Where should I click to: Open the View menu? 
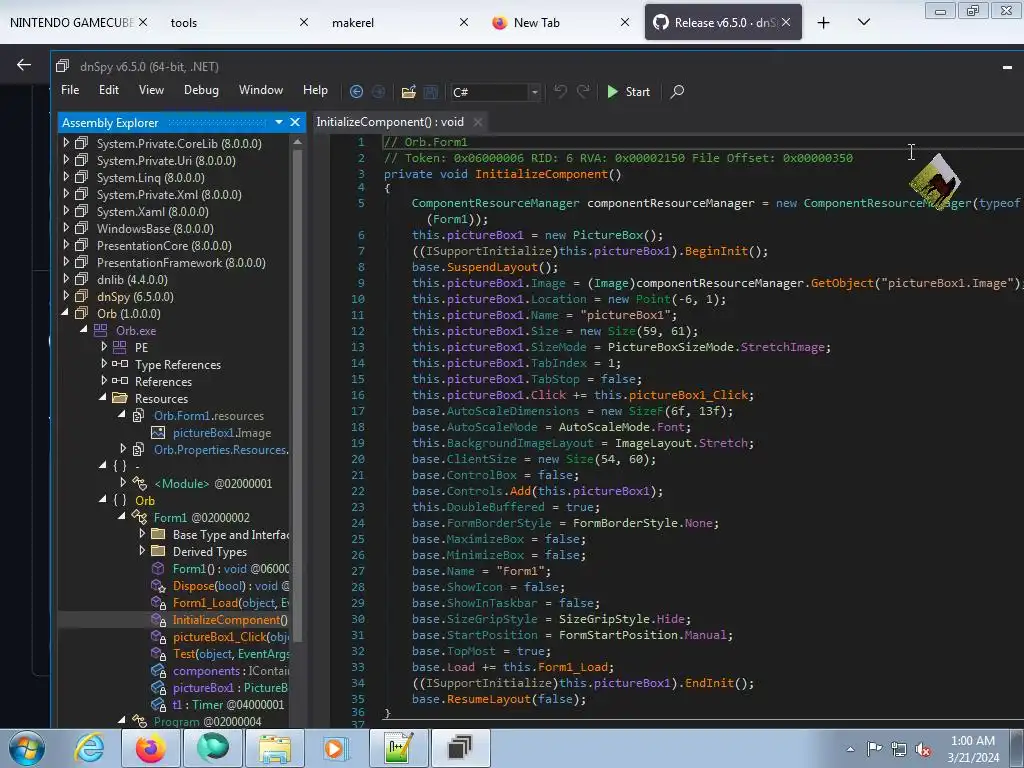(x=151, y=90)
